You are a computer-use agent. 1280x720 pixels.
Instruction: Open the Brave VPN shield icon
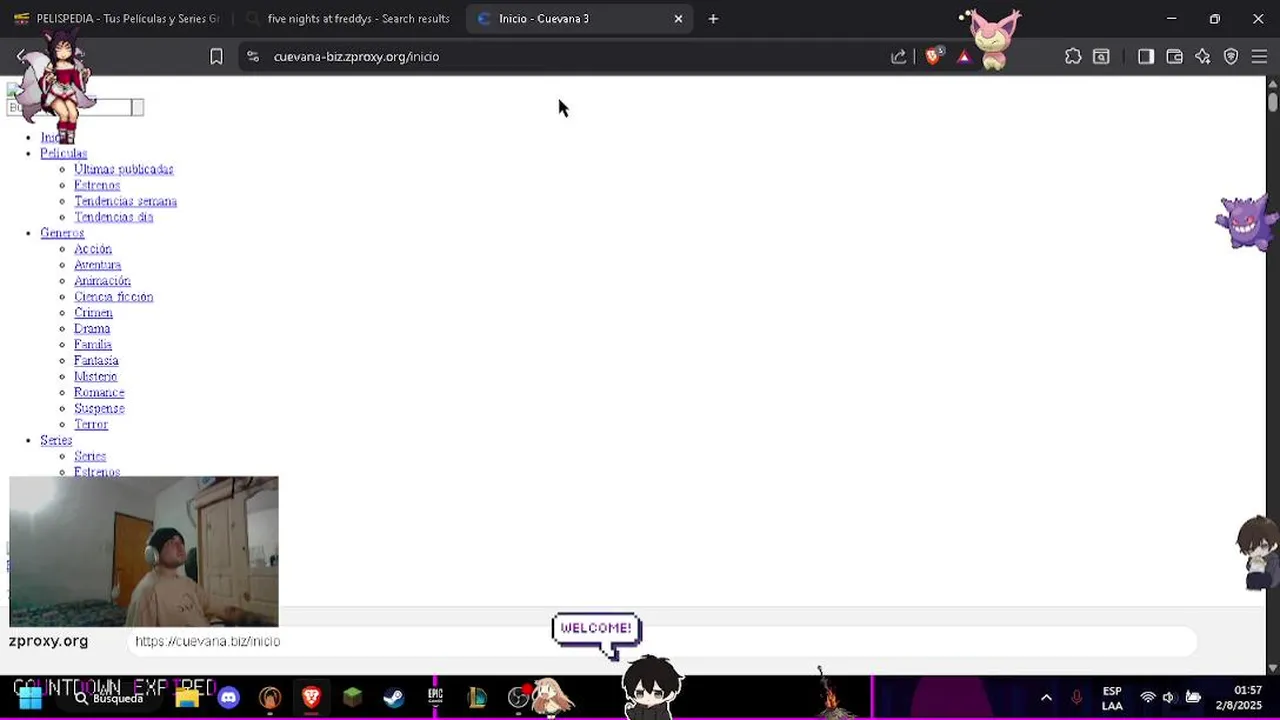coord(1231,57)
